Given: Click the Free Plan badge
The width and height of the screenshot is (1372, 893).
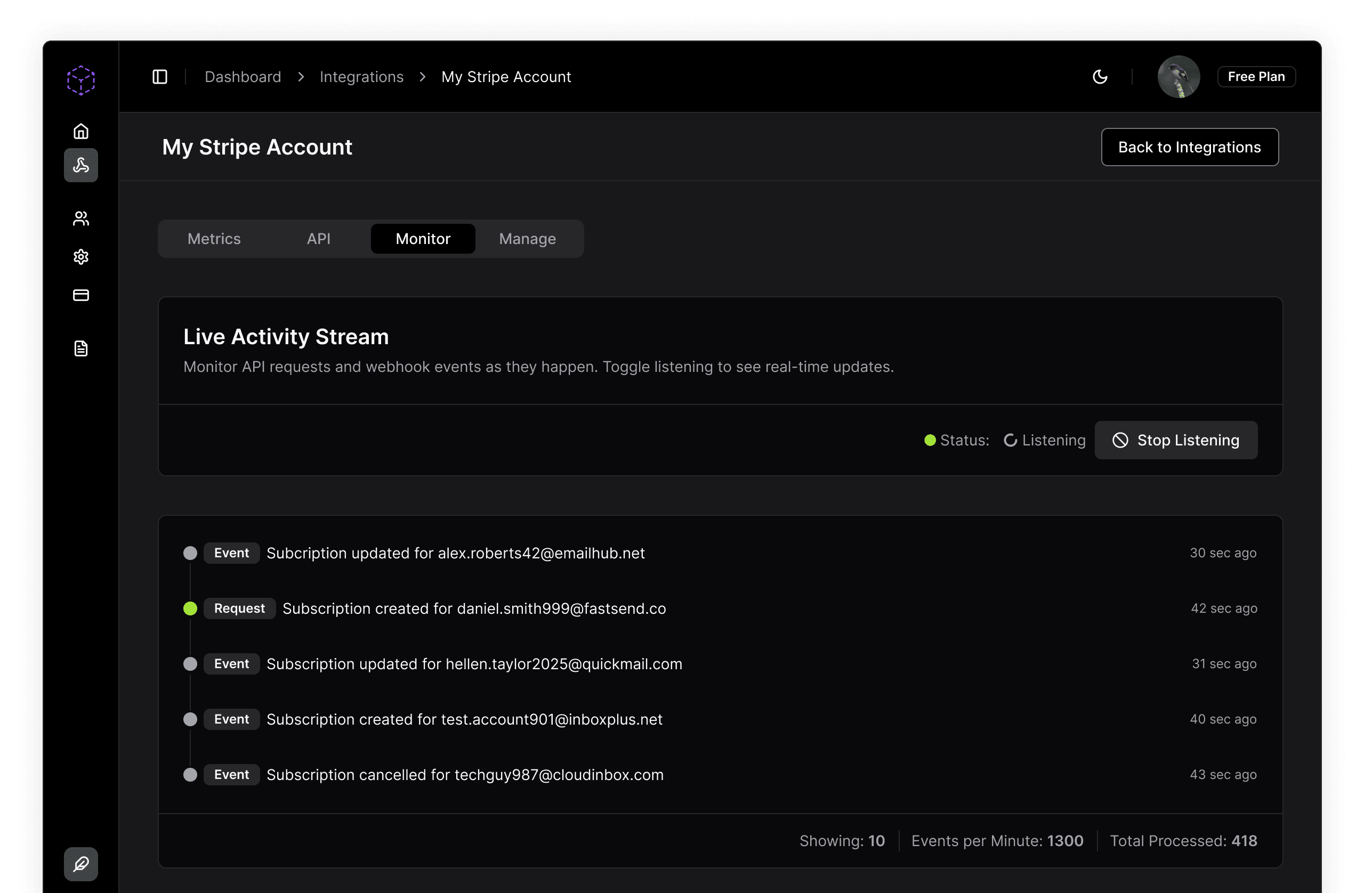Looking at the screenshot, I should (x=1256, y=77).
